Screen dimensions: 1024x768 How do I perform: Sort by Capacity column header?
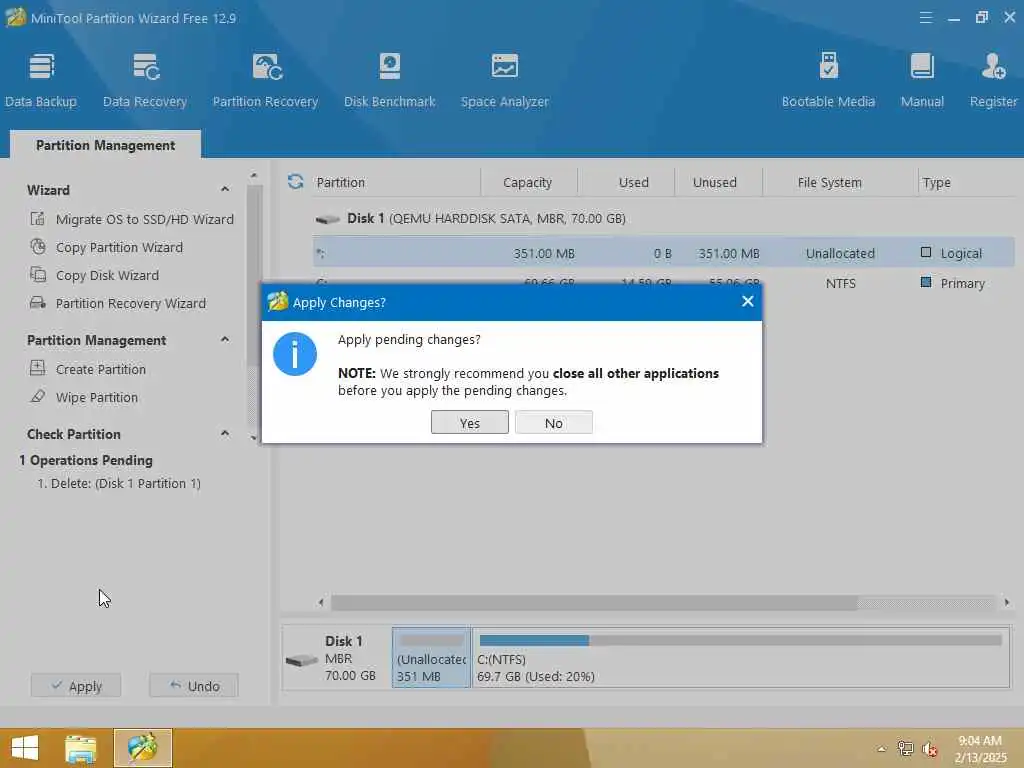(528, 182)
